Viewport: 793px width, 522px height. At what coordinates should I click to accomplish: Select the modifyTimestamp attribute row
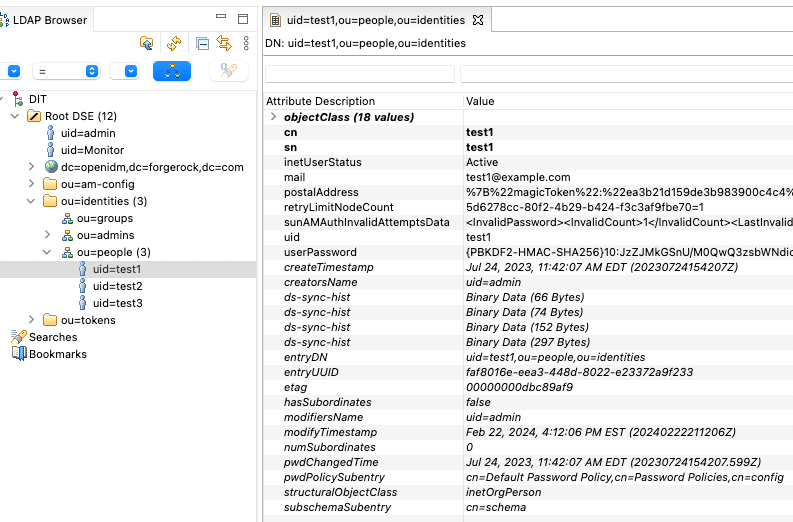(528, 432)
